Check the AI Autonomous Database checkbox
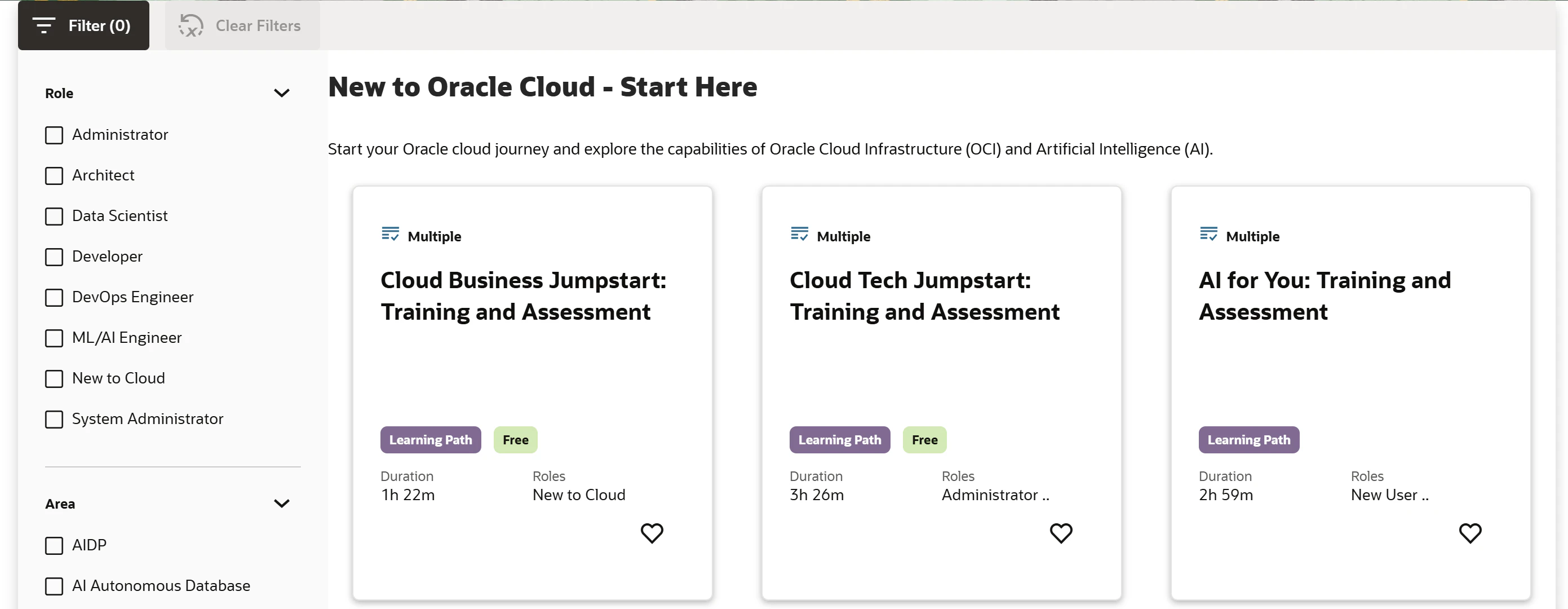 54,586
